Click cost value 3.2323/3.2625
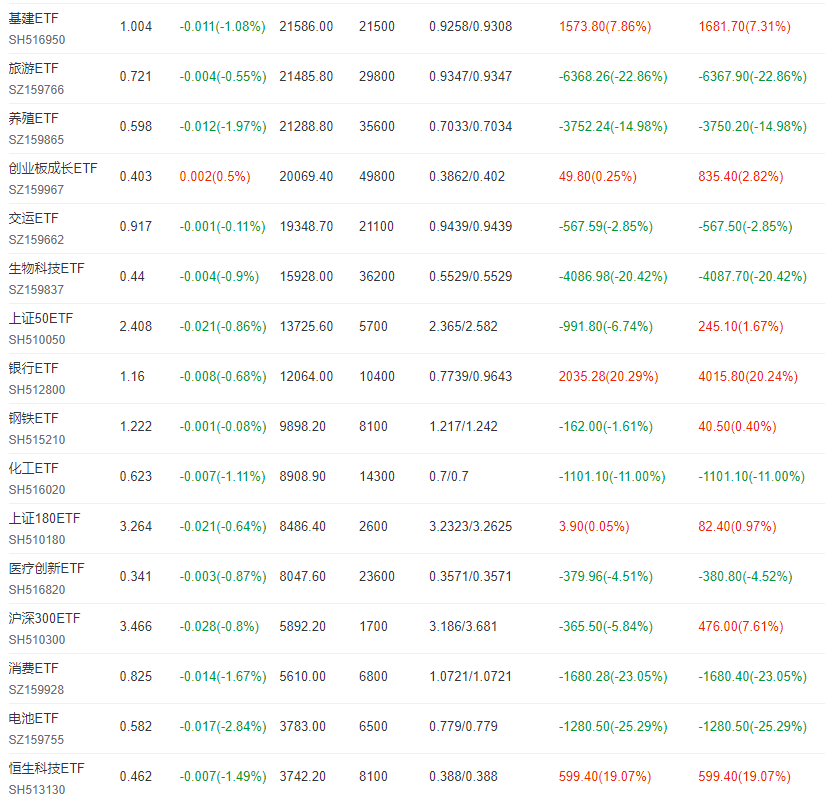825x803 pixels. click(x=470, y=526)
